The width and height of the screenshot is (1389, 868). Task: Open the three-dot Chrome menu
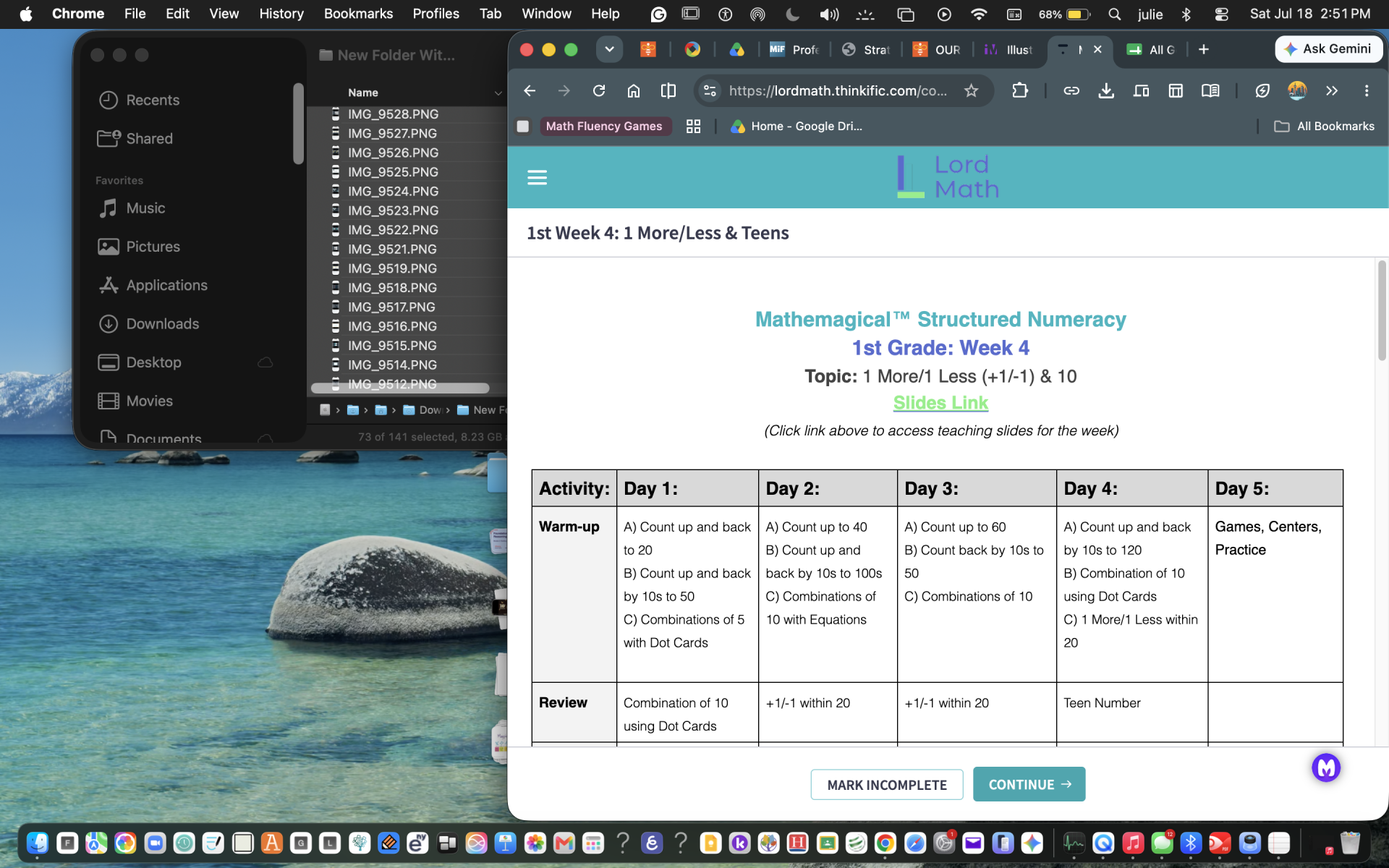(x=1367, y=90)
